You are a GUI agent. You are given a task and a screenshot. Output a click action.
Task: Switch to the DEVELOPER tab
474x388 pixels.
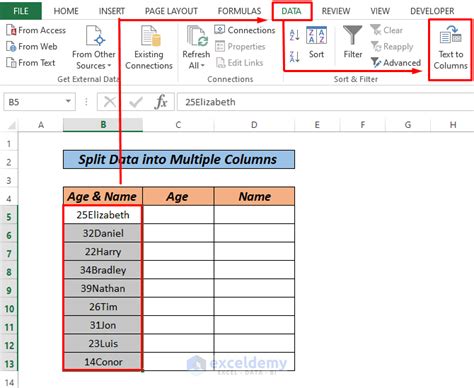pos(432,11)
